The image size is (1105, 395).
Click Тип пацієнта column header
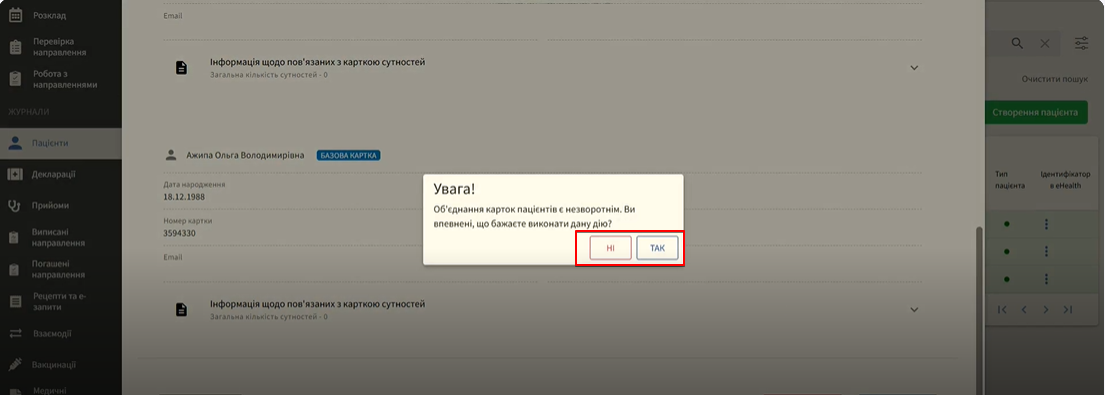pos(1010,180)
